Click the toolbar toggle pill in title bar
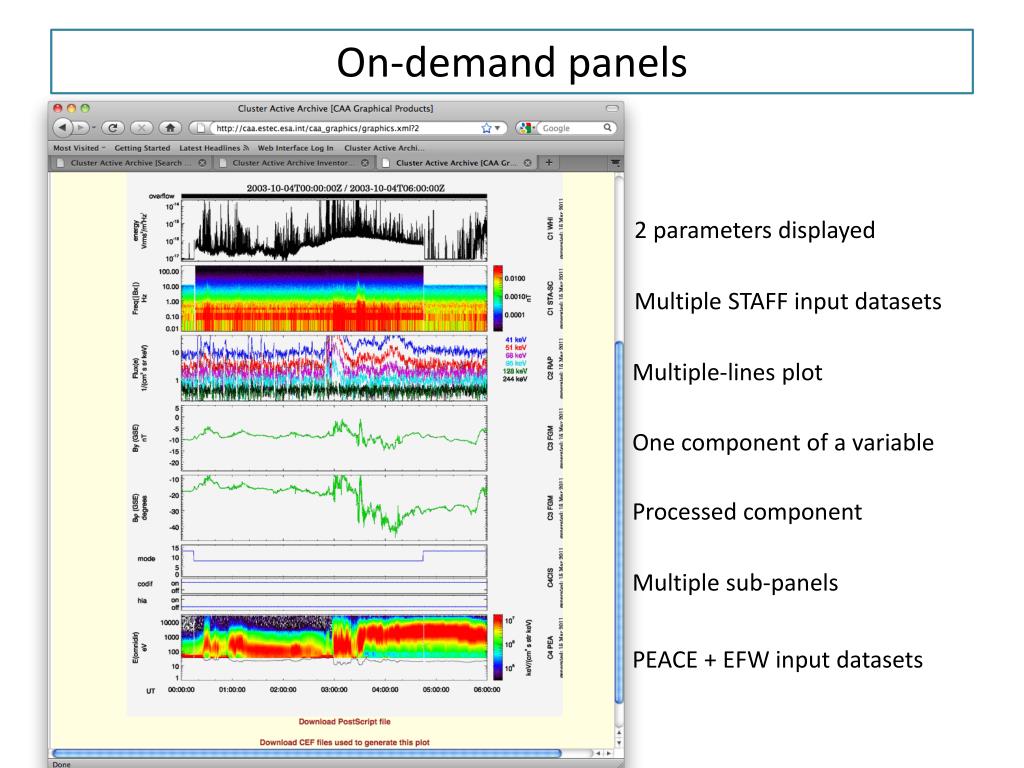The image size is (1024, 768). 612,108
